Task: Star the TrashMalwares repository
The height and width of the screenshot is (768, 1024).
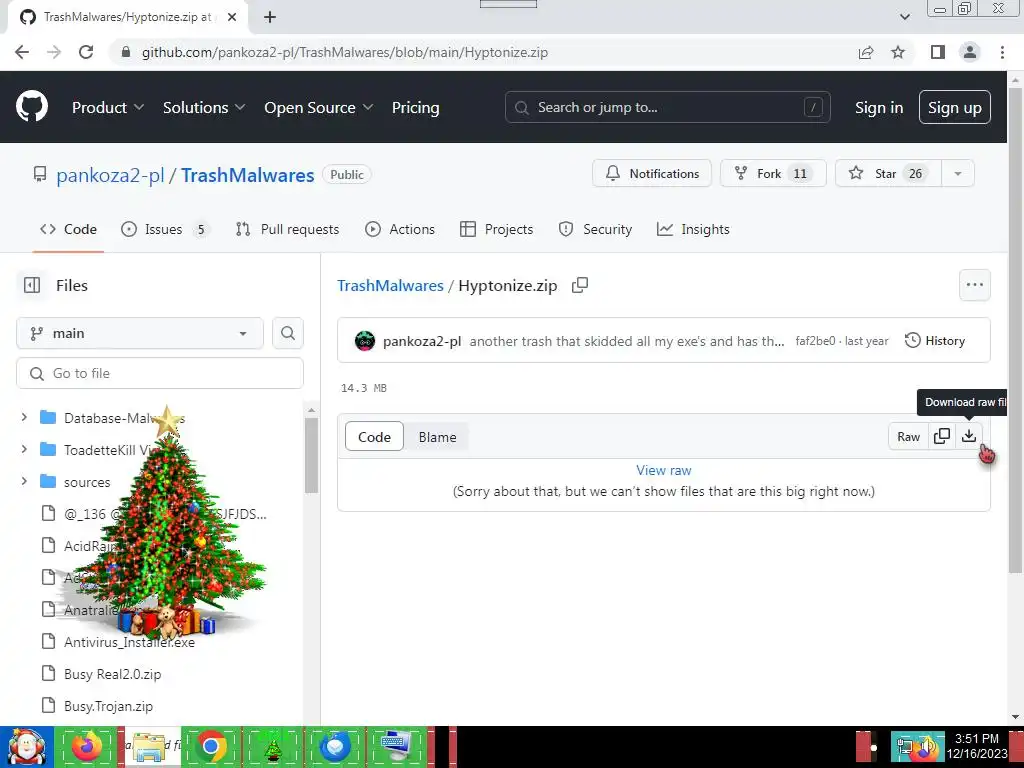Action: pyautogui.click(x=888, y=174)
